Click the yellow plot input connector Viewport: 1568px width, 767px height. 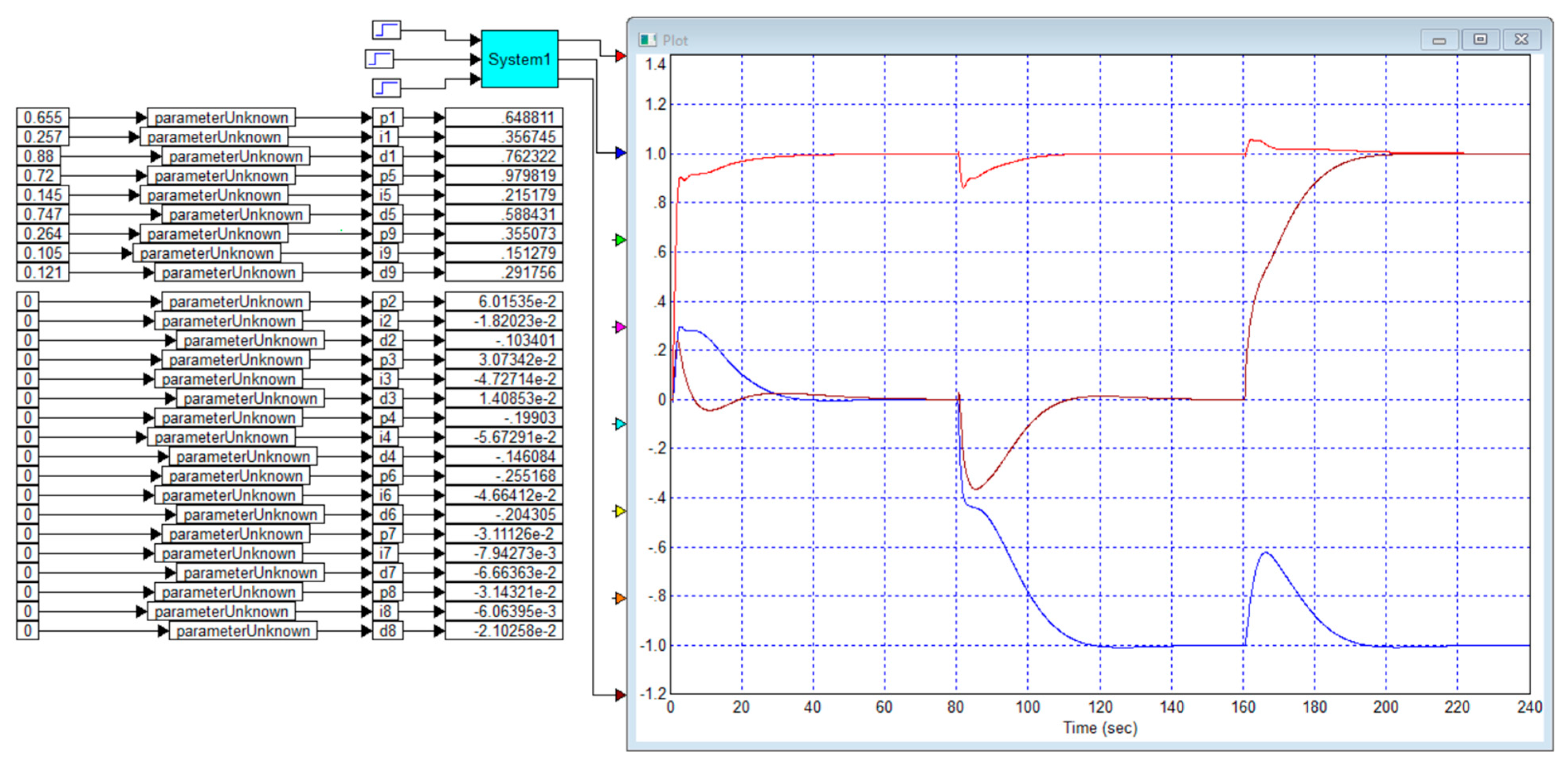620,511
